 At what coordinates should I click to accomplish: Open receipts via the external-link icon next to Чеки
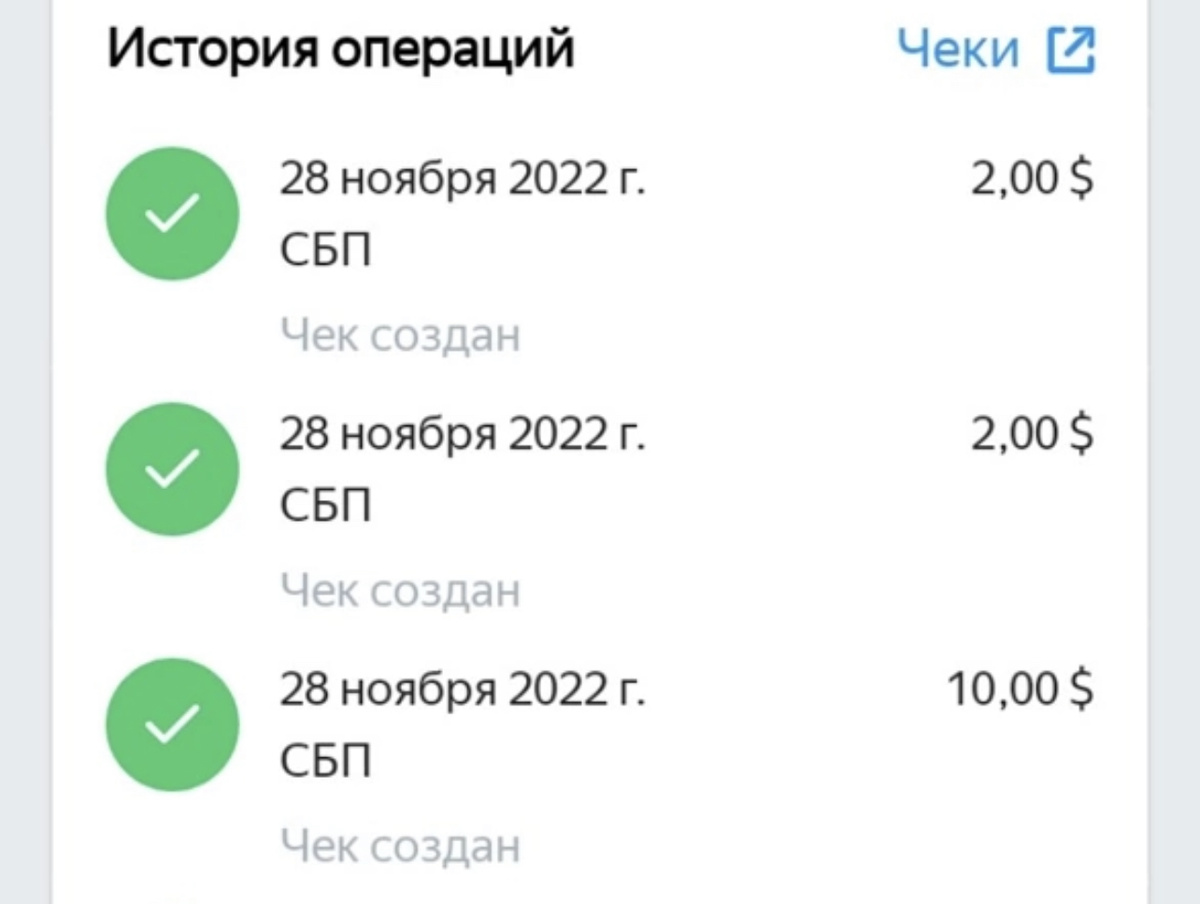point(1072,46)
